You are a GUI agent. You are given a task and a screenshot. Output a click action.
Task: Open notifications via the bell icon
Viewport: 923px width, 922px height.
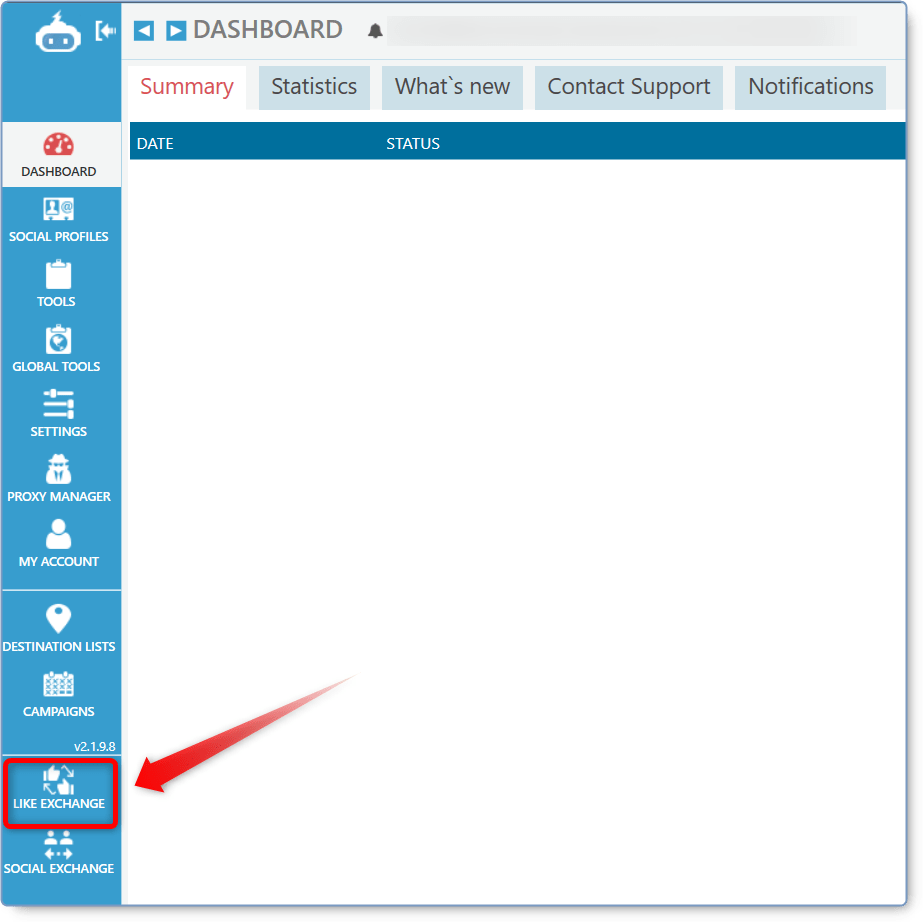point(376,30)
